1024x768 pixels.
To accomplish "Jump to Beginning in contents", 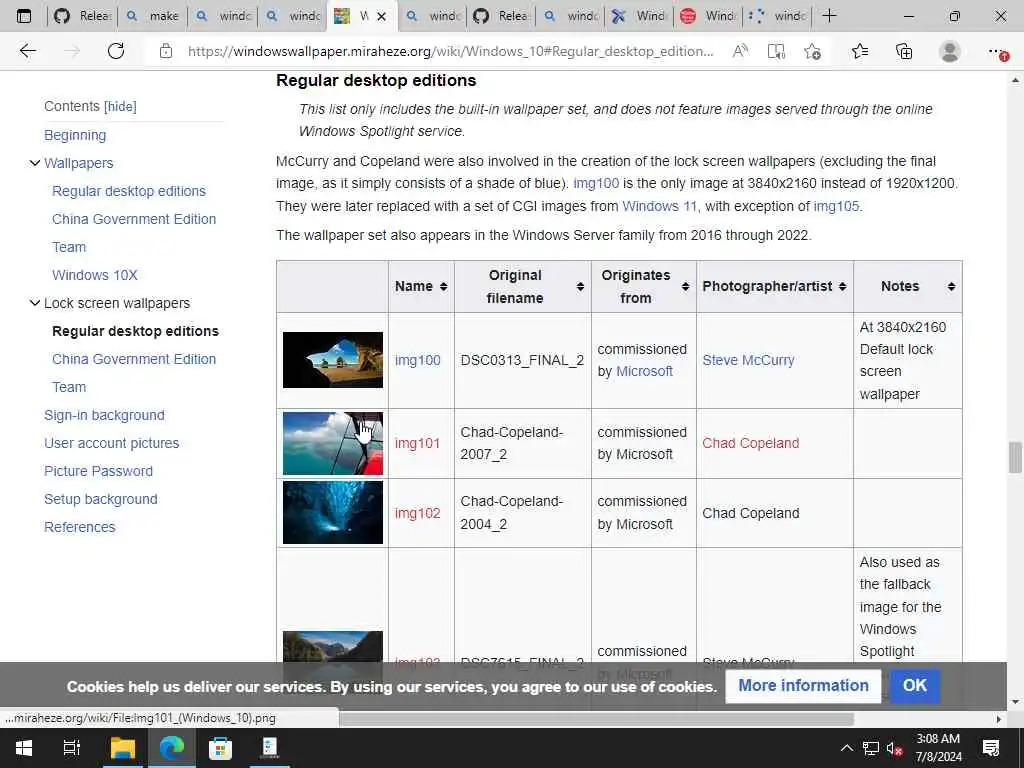I will [75, 135].
